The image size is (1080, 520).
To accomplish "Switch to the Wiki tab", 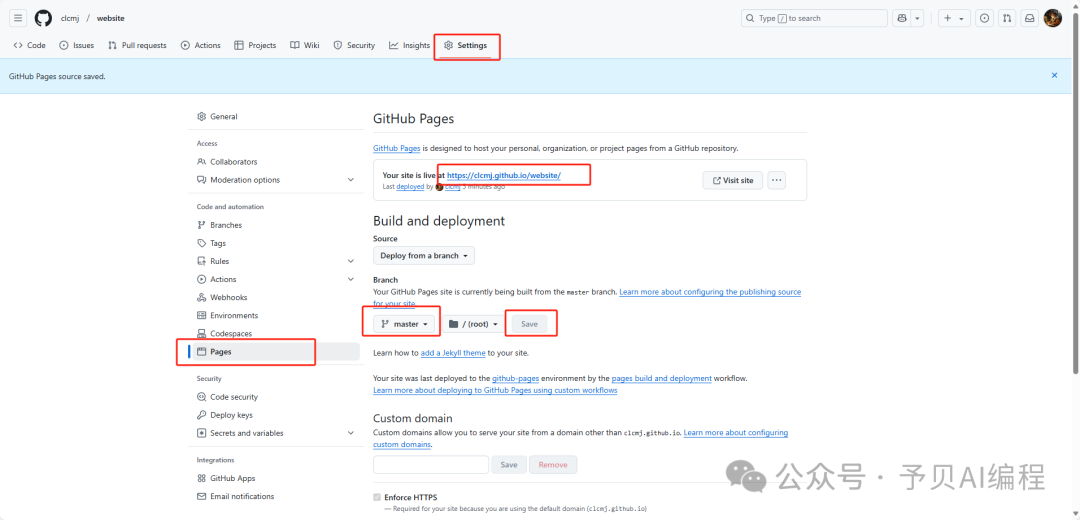I will [x=304, y=45].
